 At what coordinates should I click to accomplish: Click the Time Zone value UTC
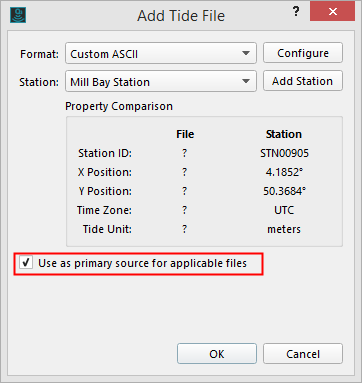pos(284,210)
